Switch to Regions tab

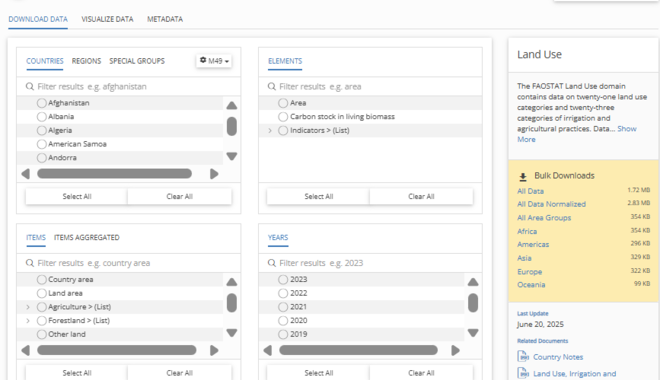[86, 61]
